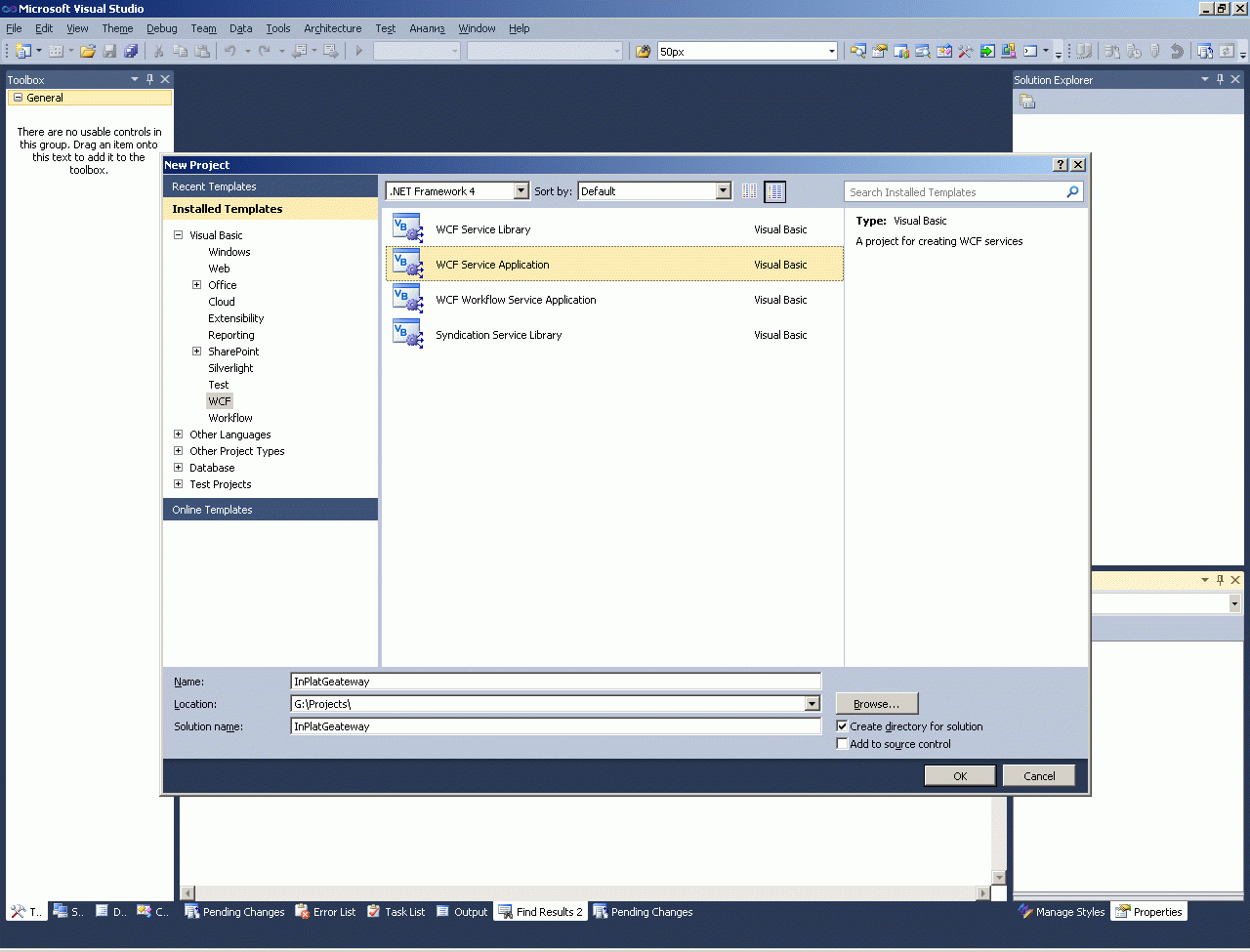1250x952 pixels.
Task: Expand the Other Project Types node
Action: 179,451
